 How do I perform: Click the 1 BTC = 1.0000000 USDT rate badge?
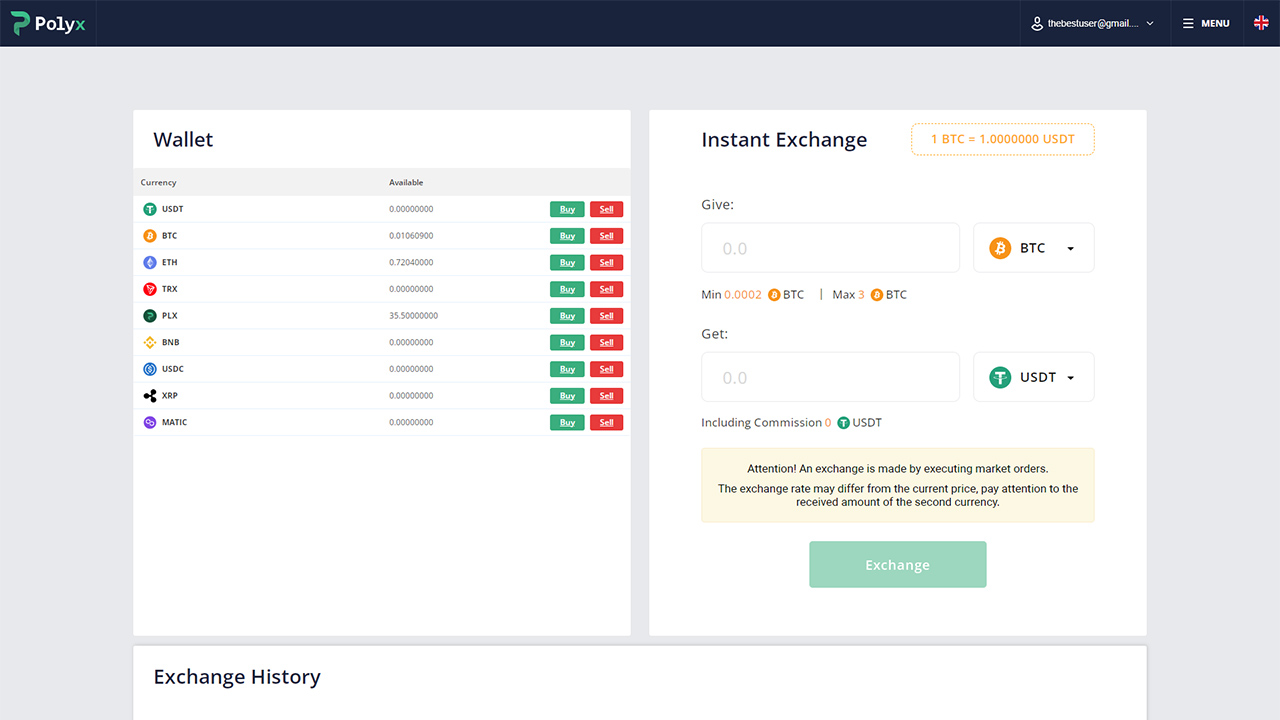click(1002, 139)
